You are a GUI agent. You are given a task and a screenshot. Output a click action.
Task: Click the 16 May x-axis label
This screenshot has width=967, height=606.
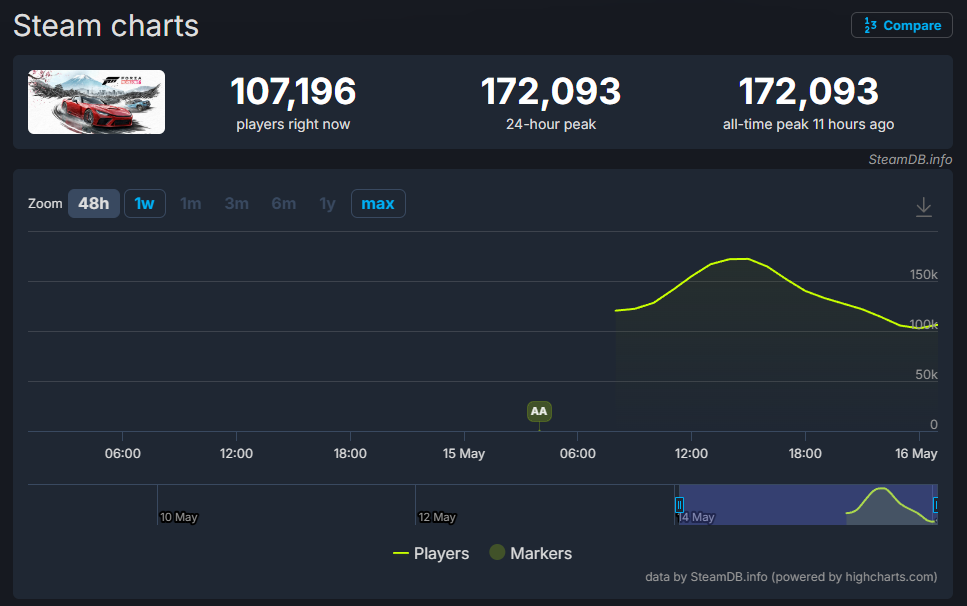916,454
